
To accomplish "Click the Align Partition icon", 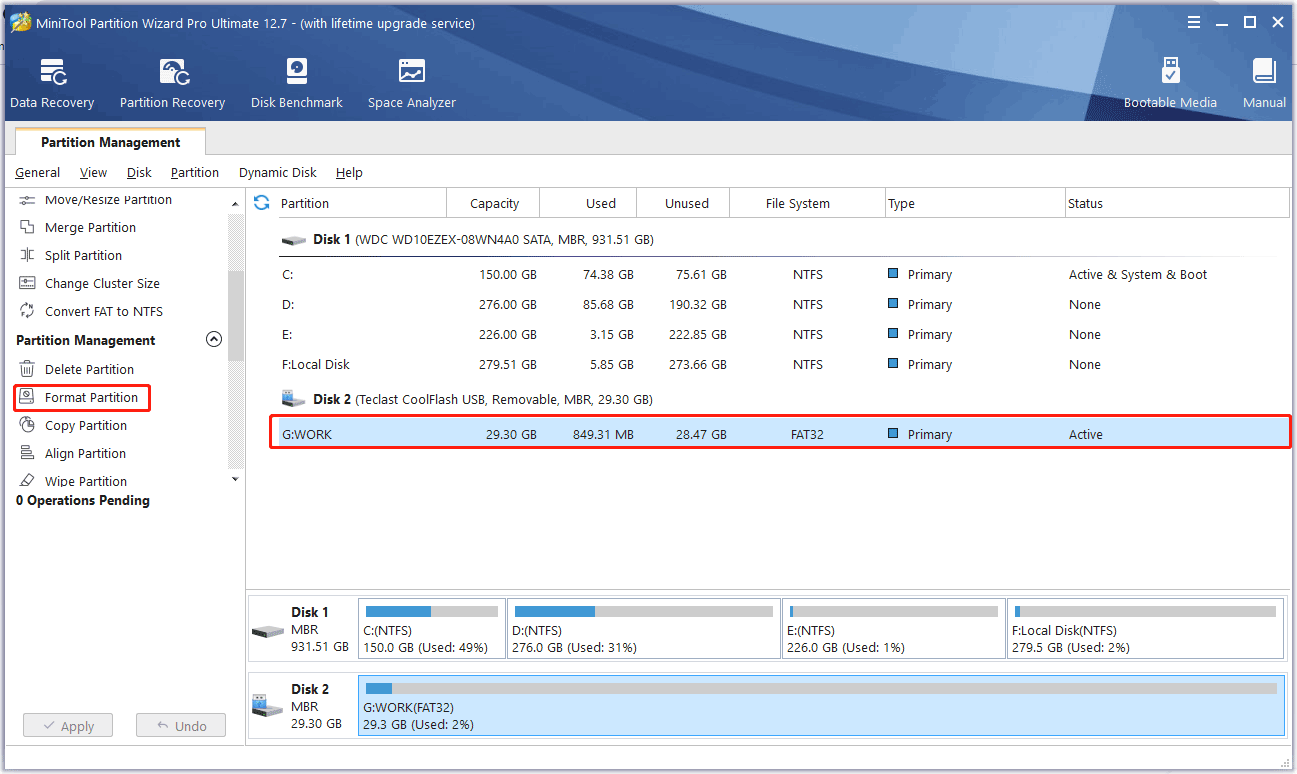I will (27, 453).
